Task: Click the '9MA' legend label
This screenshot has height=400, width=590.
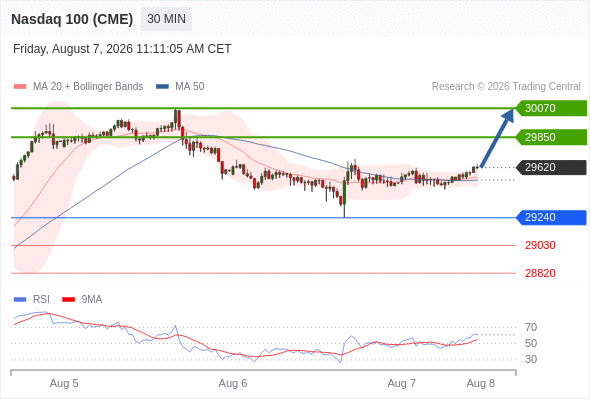Action: tap(92, 300)
